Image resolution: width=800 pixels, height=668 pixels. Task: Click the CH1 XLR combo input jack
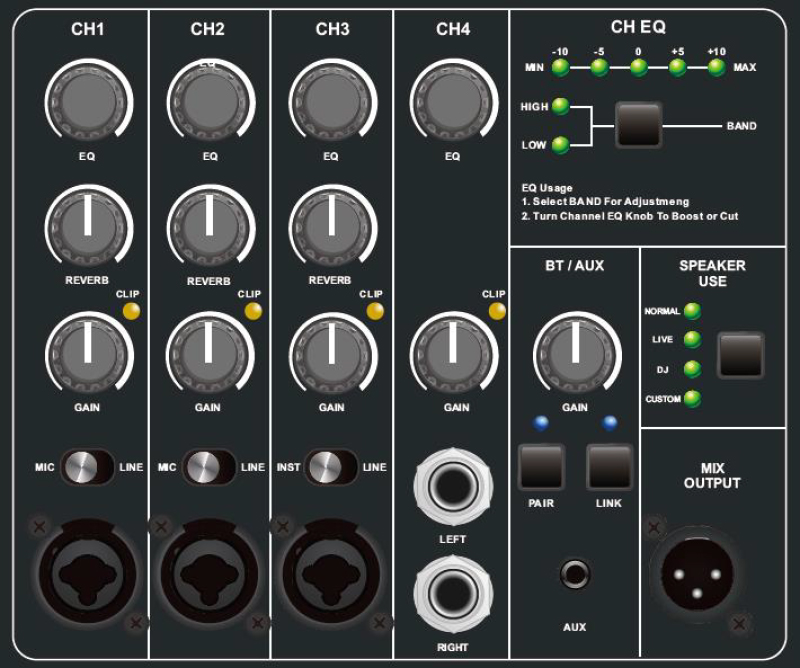[x=88, y=575]
